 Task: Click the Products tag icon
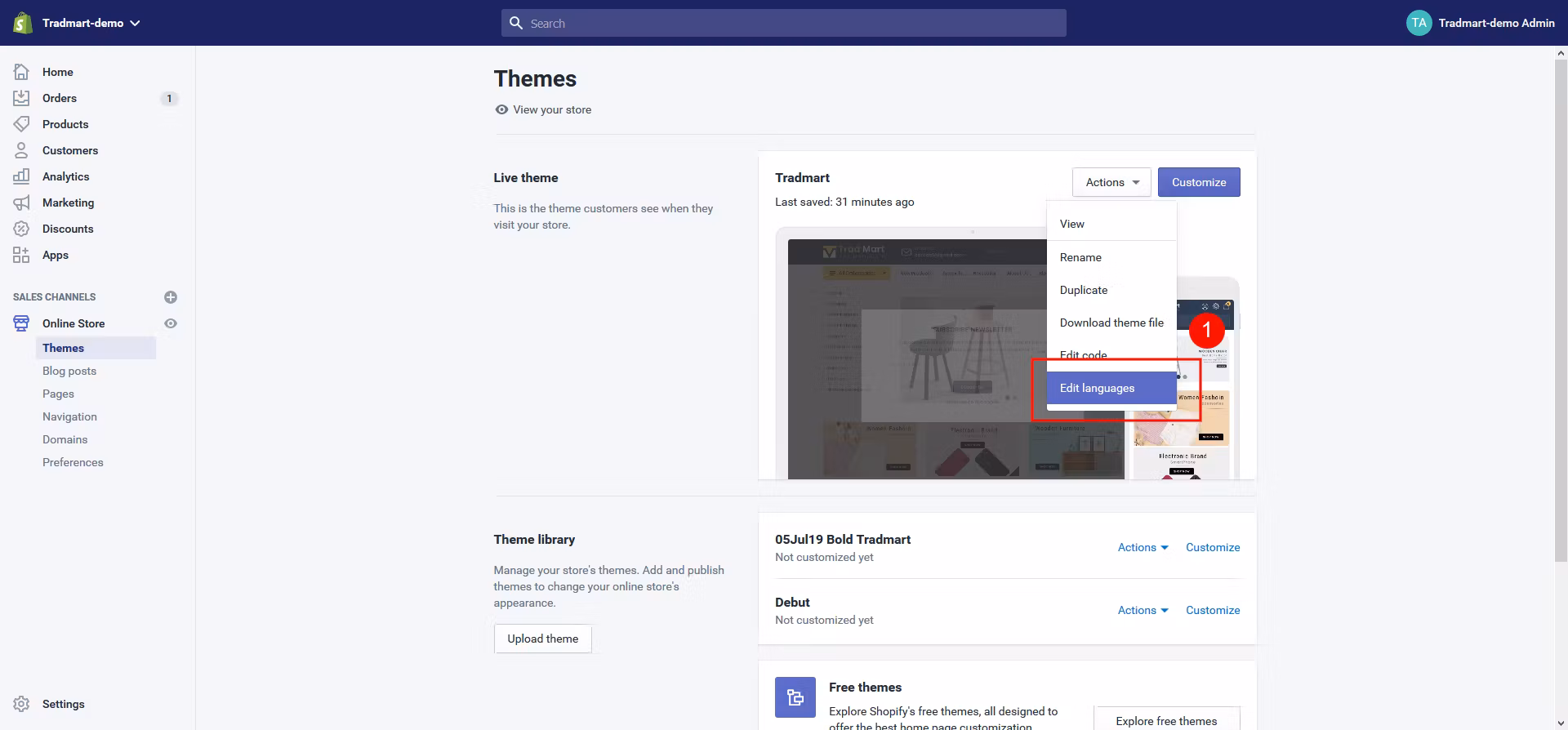click(22, 124)
